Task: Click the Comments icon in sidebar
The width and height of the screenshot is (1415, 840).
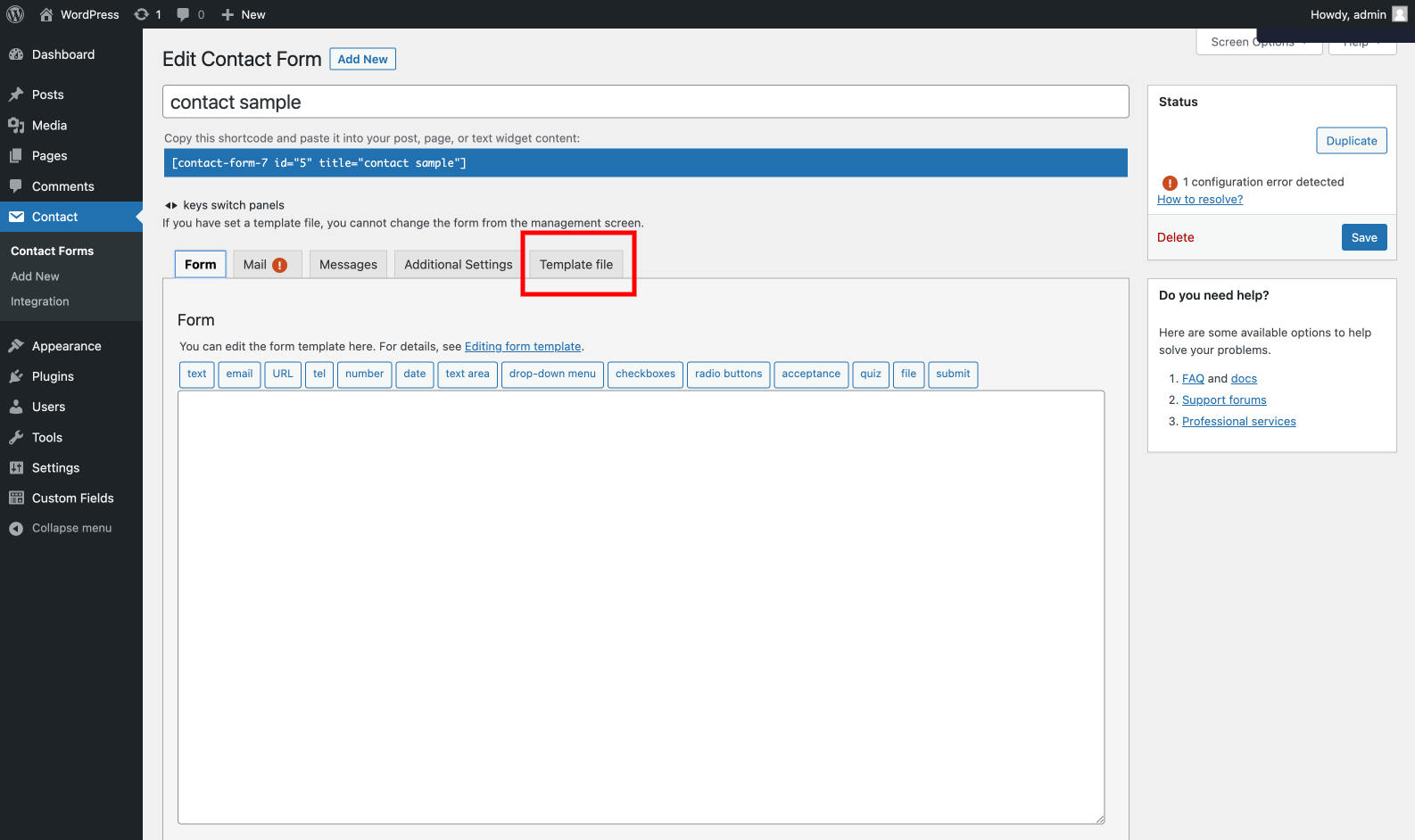Action: (x=16, y=186)
